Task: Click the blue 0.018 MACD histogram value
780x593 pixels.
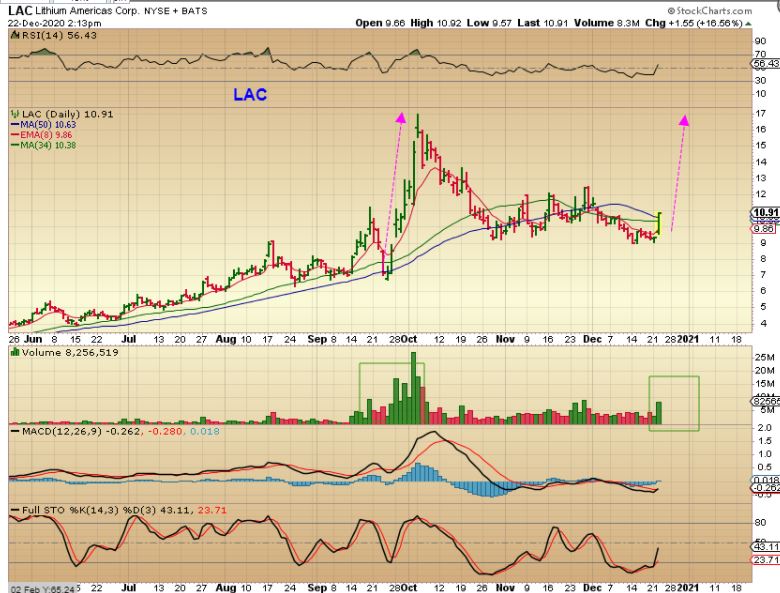Action: pos(205,431)
